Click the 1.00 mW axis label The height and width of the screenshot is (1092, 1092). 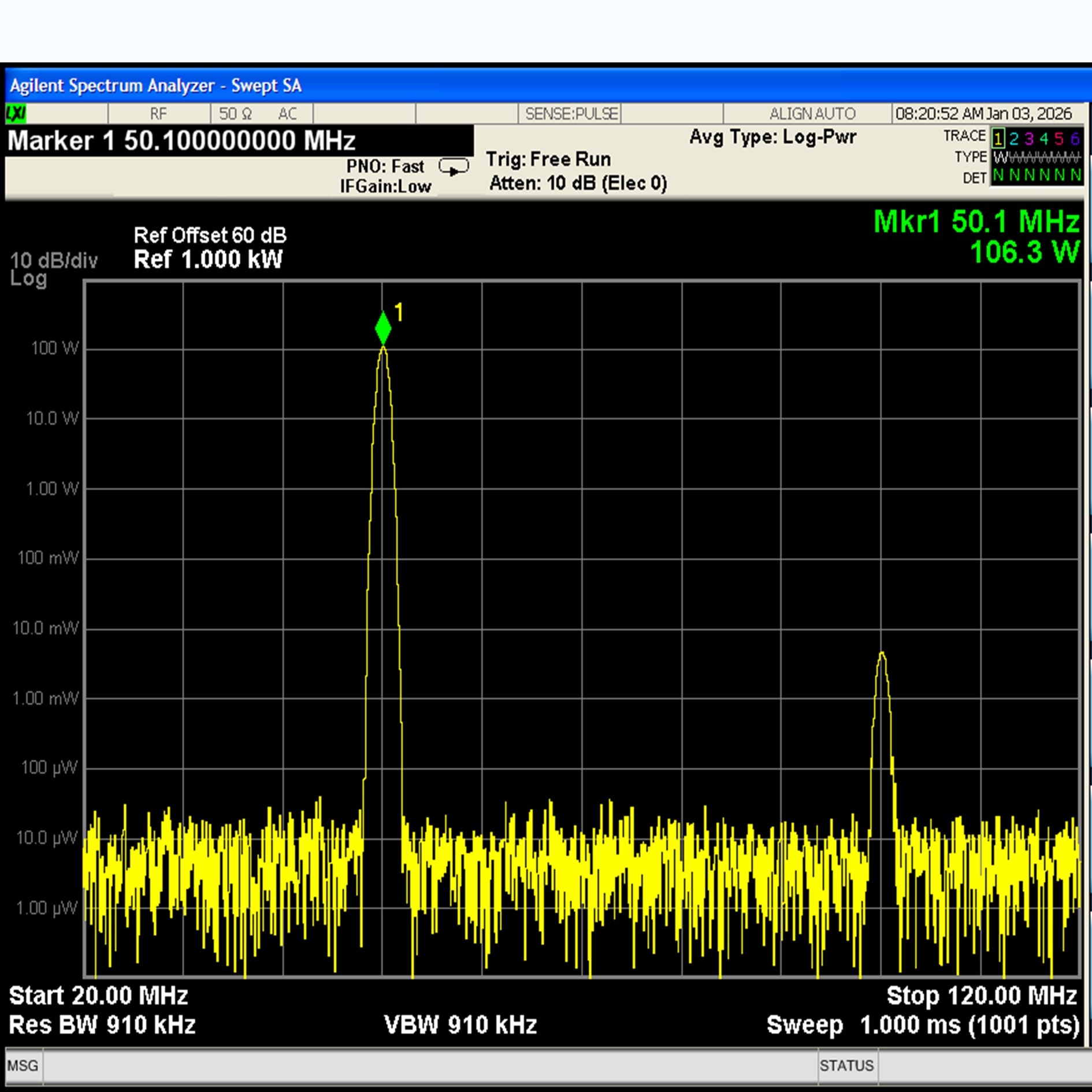[x=46, y=698]
